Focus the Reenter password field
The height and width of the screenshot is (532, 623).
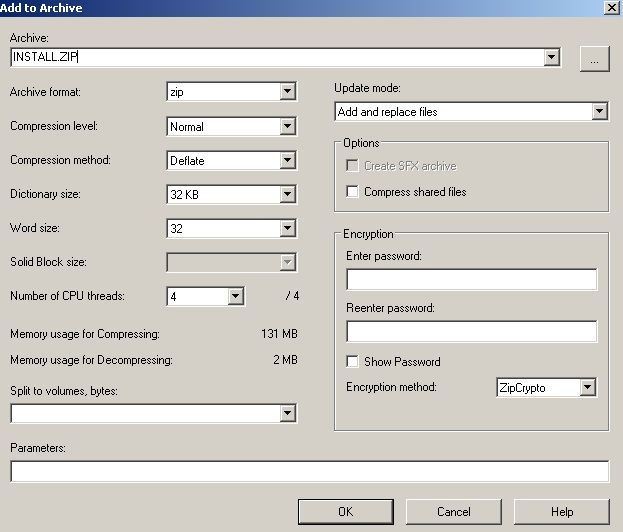471,331
